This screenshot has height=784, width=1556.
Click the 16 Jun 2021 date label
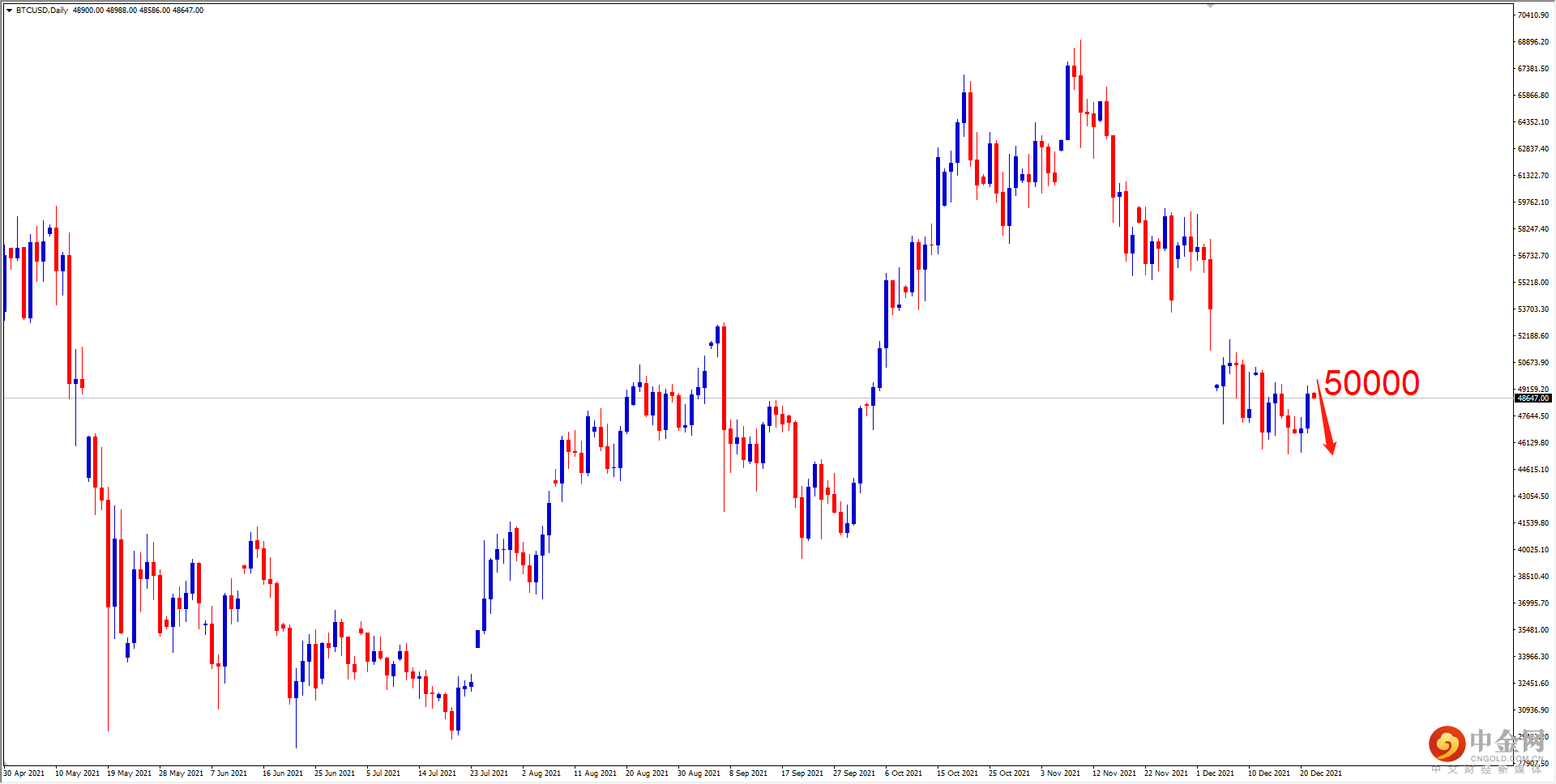tap(283, 773)
